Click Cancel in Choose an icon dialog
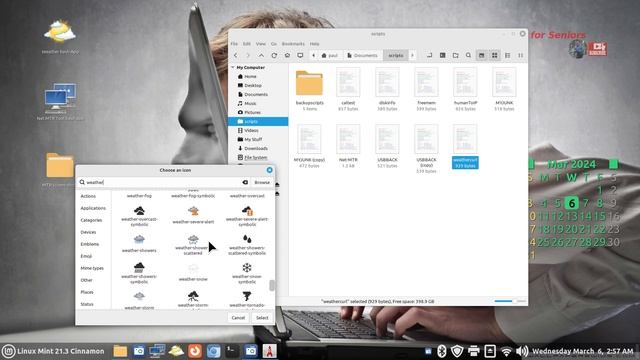The height and width of the screenshot is (360, 640). pos(238,318)
